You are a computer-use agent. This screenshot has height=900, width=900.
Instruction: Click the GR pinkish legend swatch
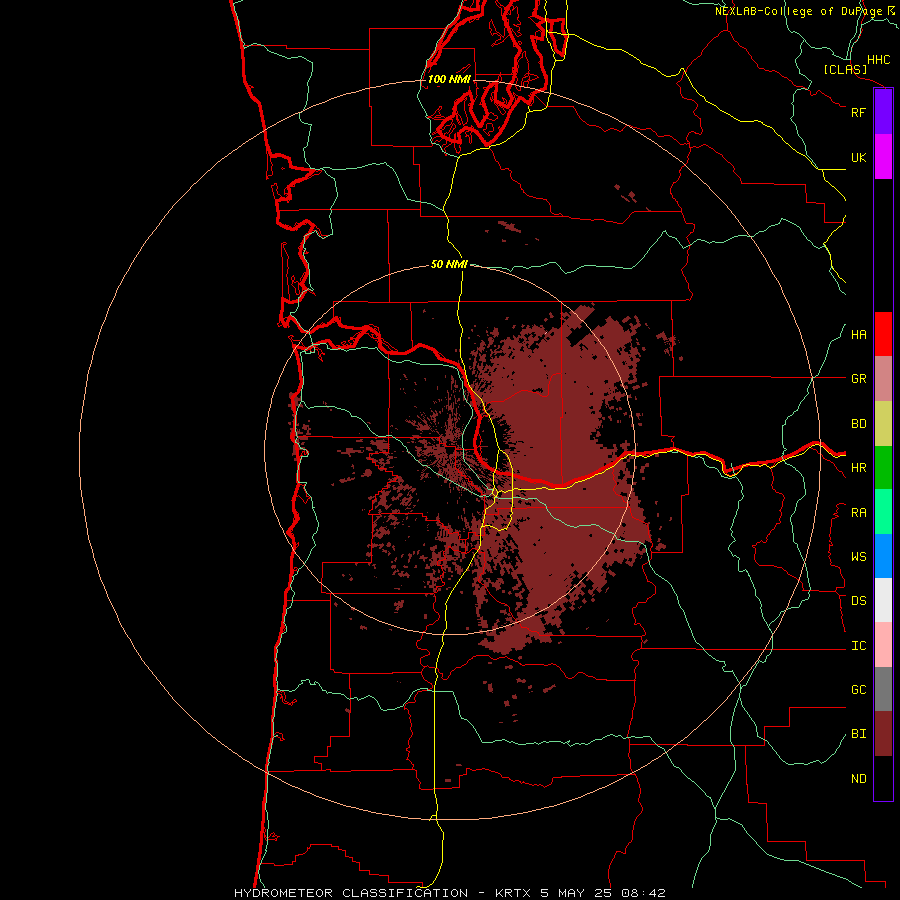(883, 379)
